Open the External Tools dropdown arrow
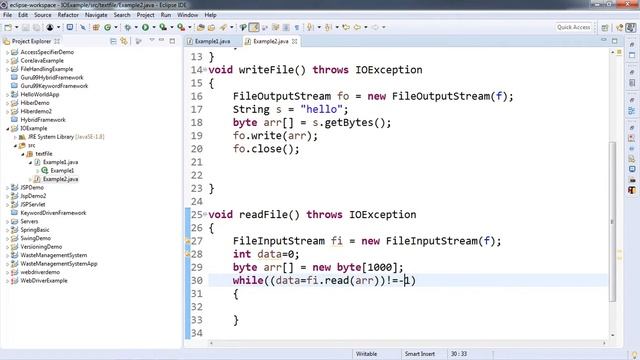This screenshot has height=360, width=640. coord(189,27)
